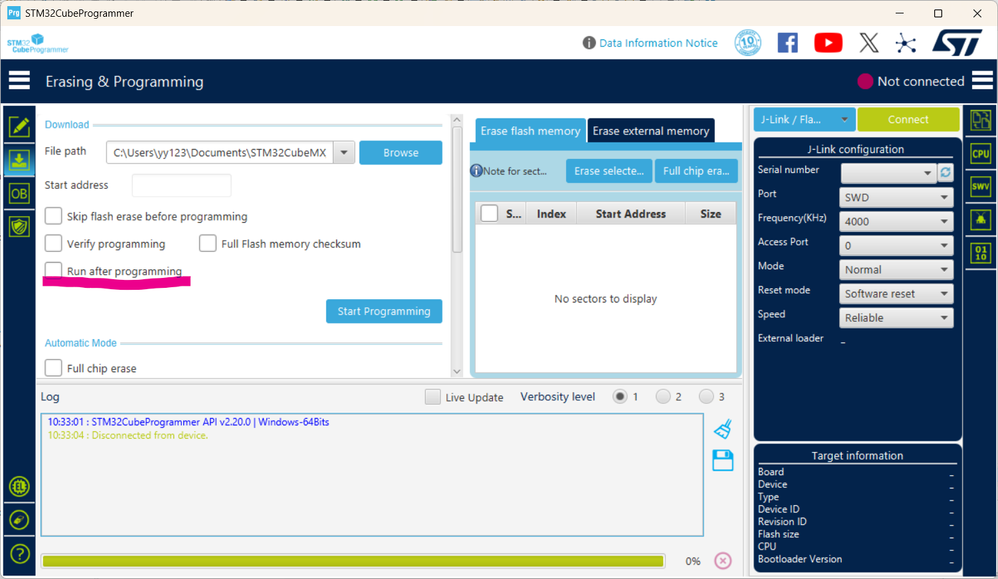
Task: Click the green progress bar
Action: (353, 561)
